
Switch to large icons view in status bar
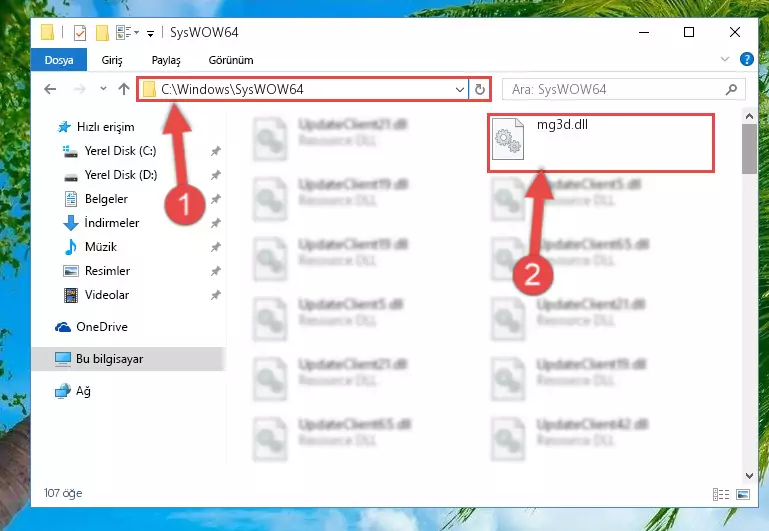[743, 494]
